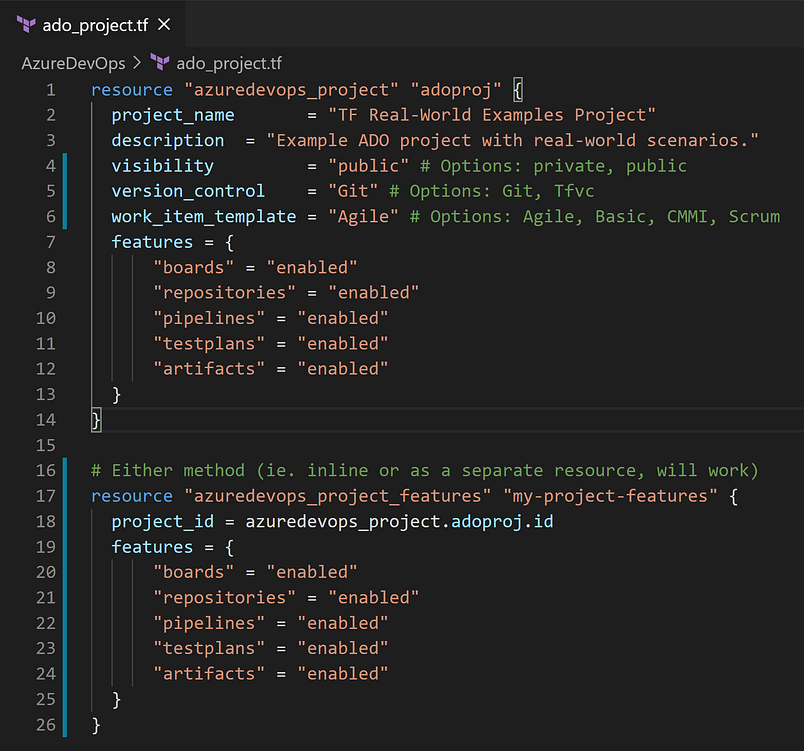Close the ado_project.tf tab
The height and width of the screenshot is (751, 804).
164,24
